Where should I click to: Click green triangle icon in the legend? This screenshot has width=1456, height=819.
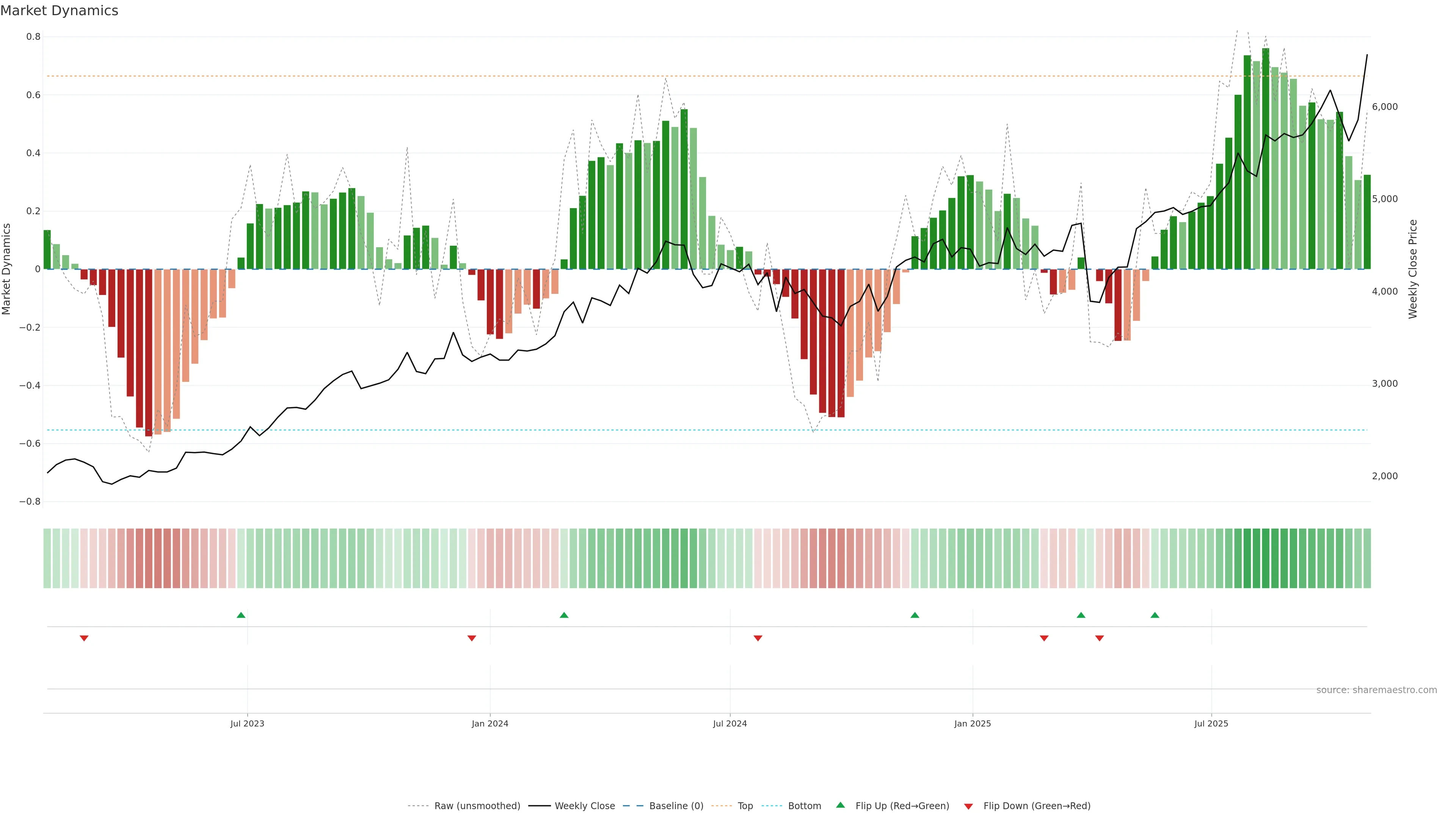coord(841,805)
